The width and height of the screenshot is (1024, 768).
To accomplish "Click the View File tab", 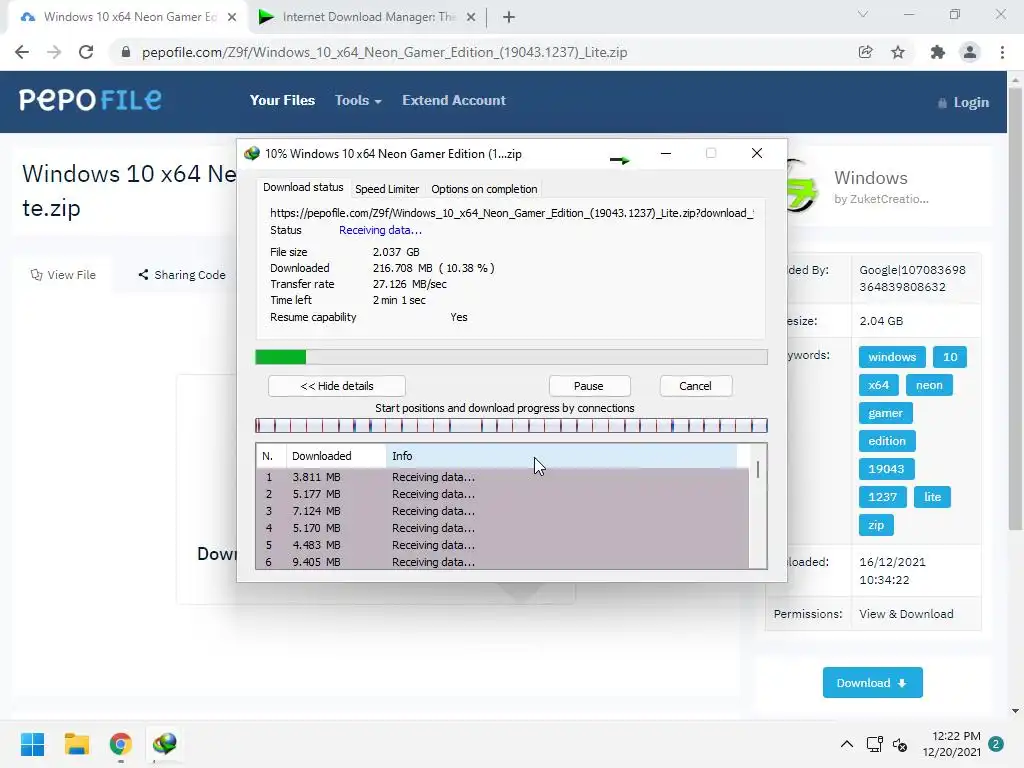I will tap(63, 275).
